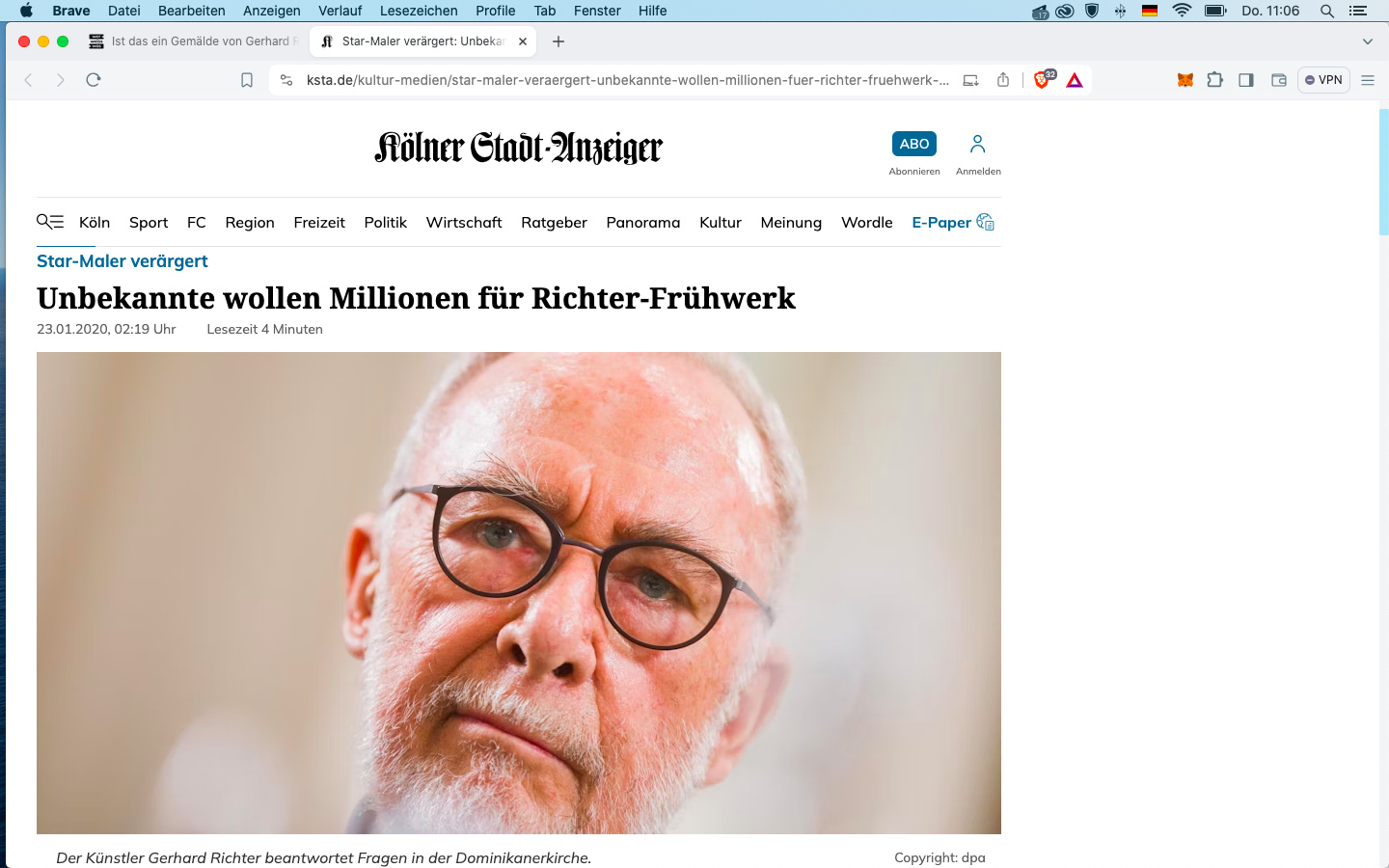The width and height of the screenshot is (1389, 868).
Task: Open the site search and menu icon
Action: [50, 222]
